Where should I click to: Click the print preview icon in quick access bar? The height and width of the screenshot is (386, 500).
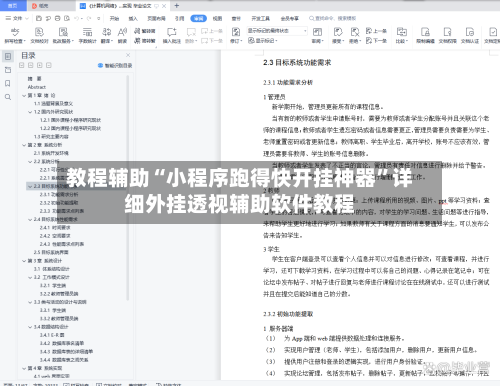tap(67, 18)
